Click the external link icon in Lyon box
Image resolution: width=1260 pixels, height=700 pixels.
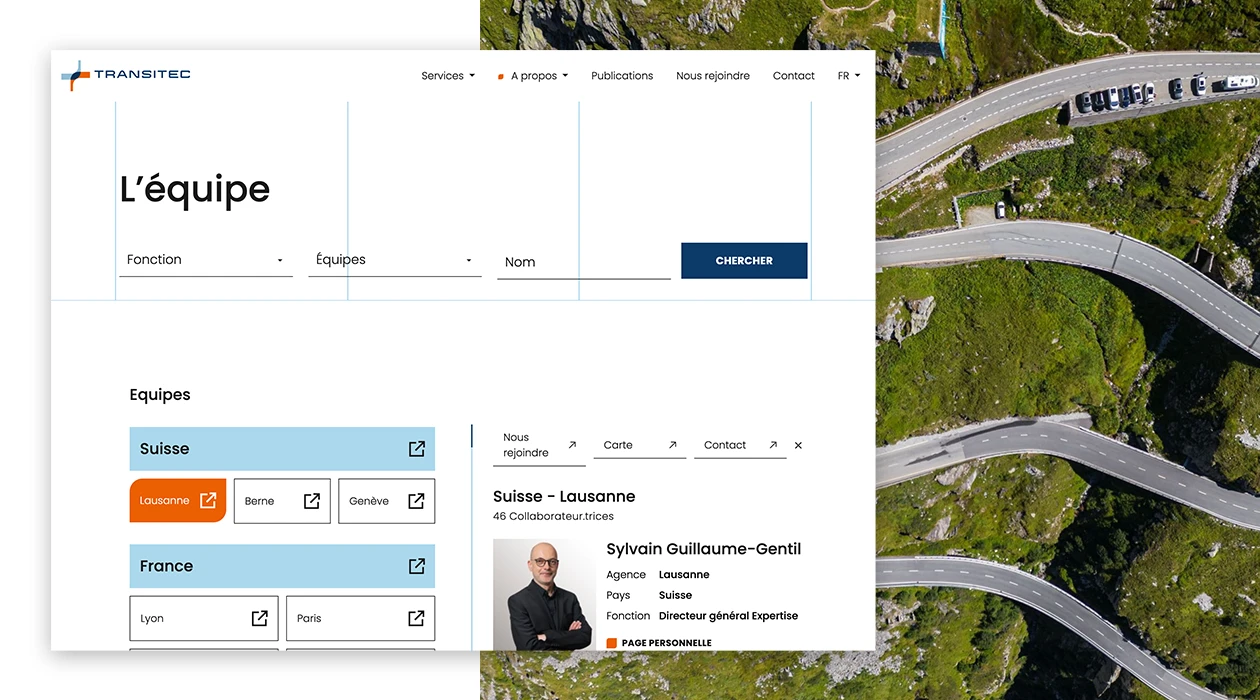(x=259, y=618)
